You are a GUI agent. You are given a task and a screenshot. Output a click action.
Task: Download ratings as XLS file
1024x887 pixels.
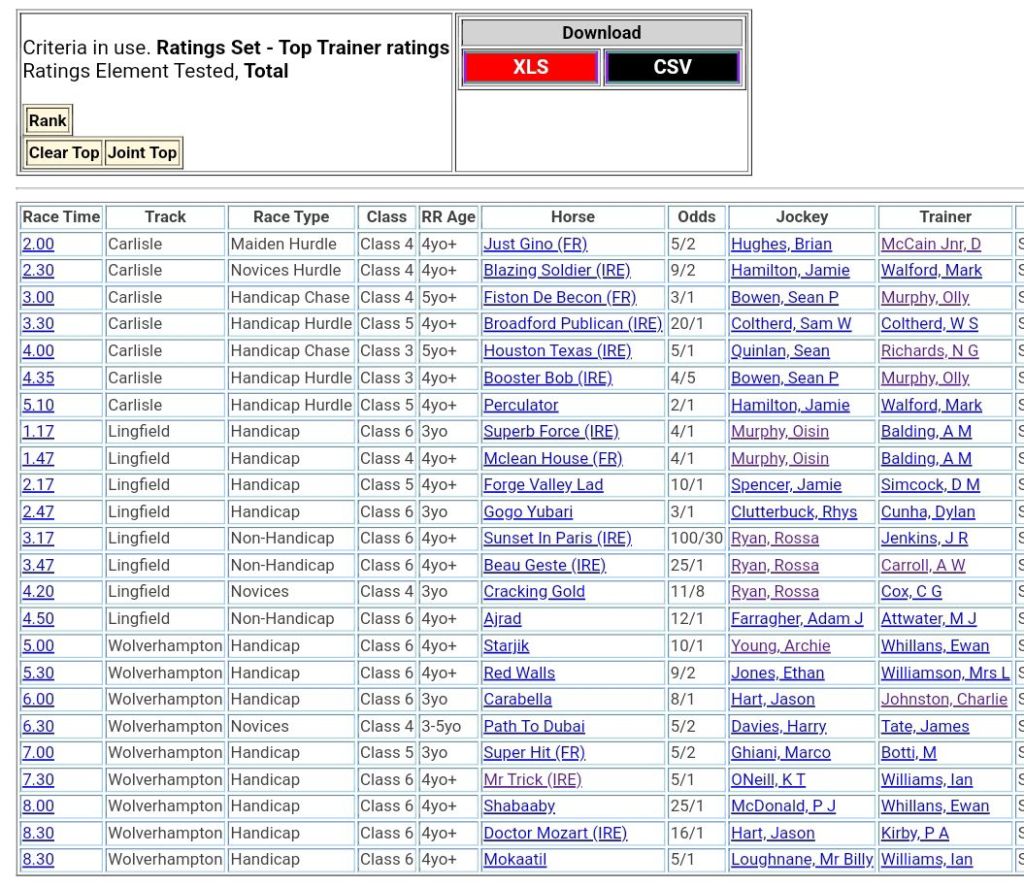pos(530,67)
